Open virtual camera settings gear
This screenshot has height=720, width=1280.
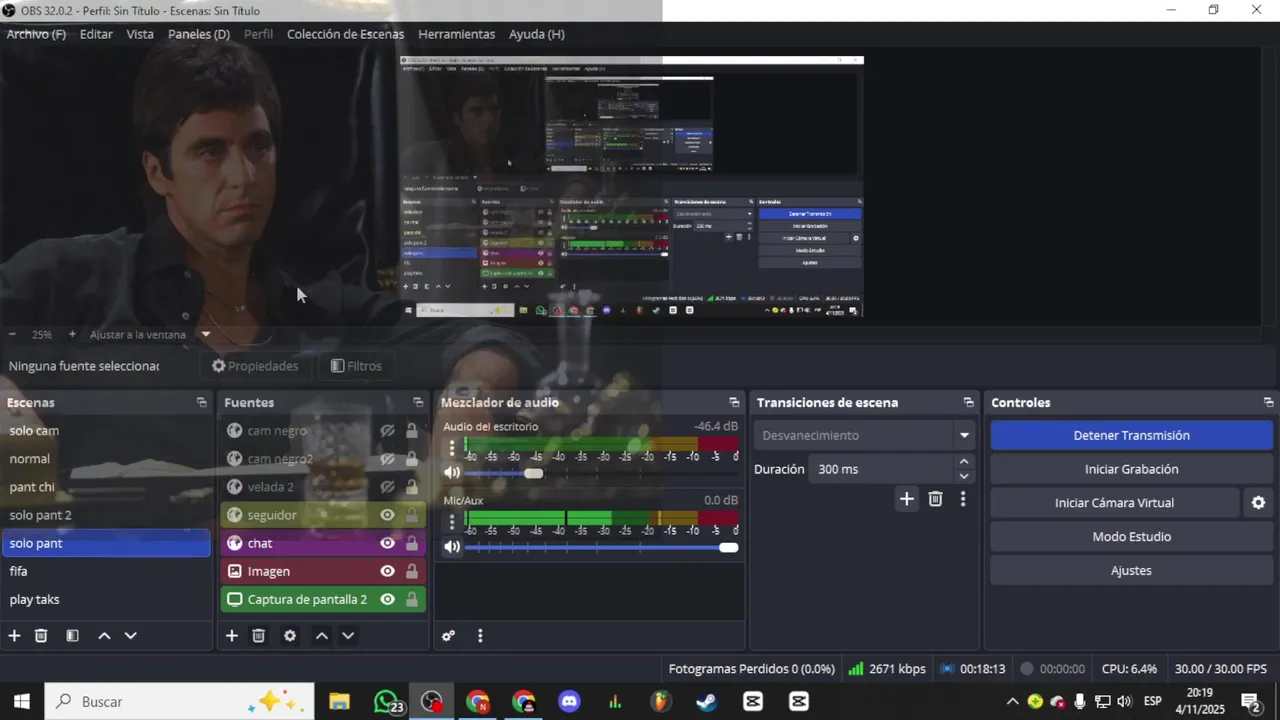click(1258, 503)
